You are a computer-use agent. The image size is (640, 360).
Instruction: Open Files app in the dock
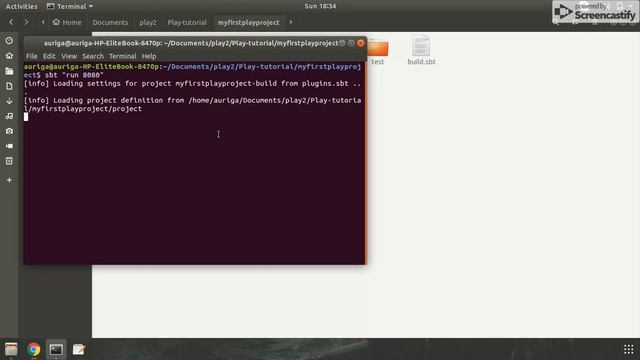pyautogui.click(x=11, y=349)
